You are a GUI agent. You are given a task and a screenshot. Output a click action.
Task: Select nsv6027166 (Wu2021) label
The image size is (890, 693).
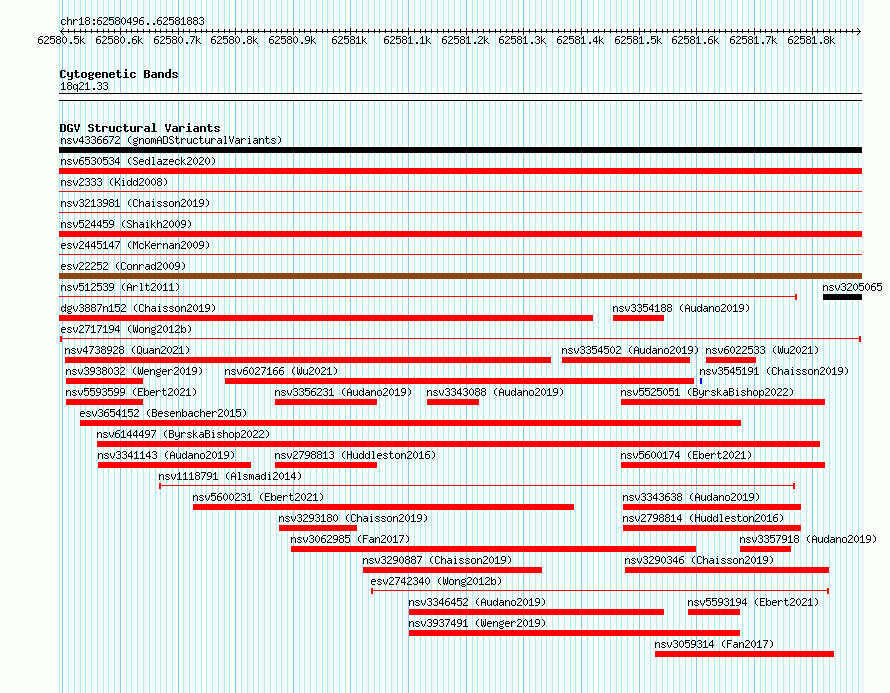tap(281, 371)
